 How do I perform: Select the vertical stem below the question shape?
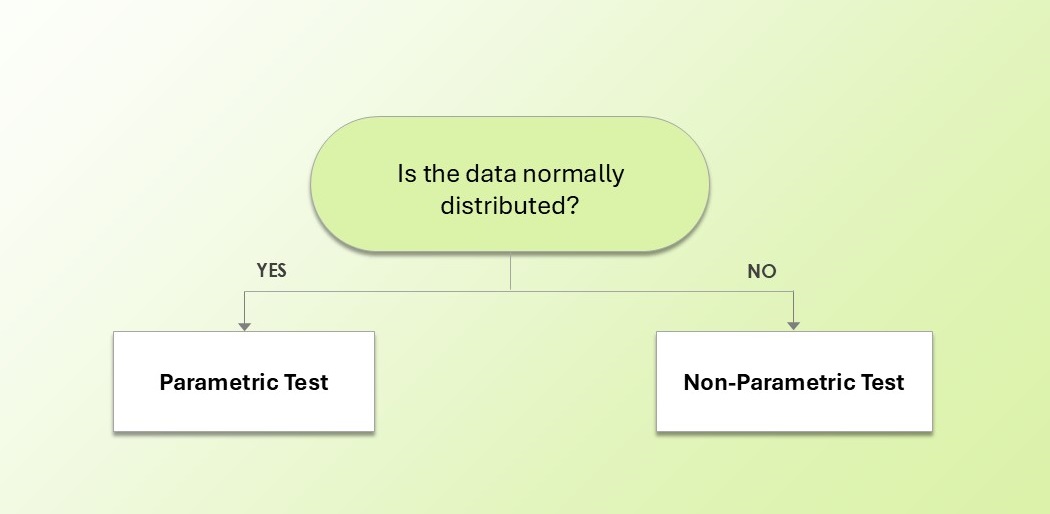(x=511, y=271)
